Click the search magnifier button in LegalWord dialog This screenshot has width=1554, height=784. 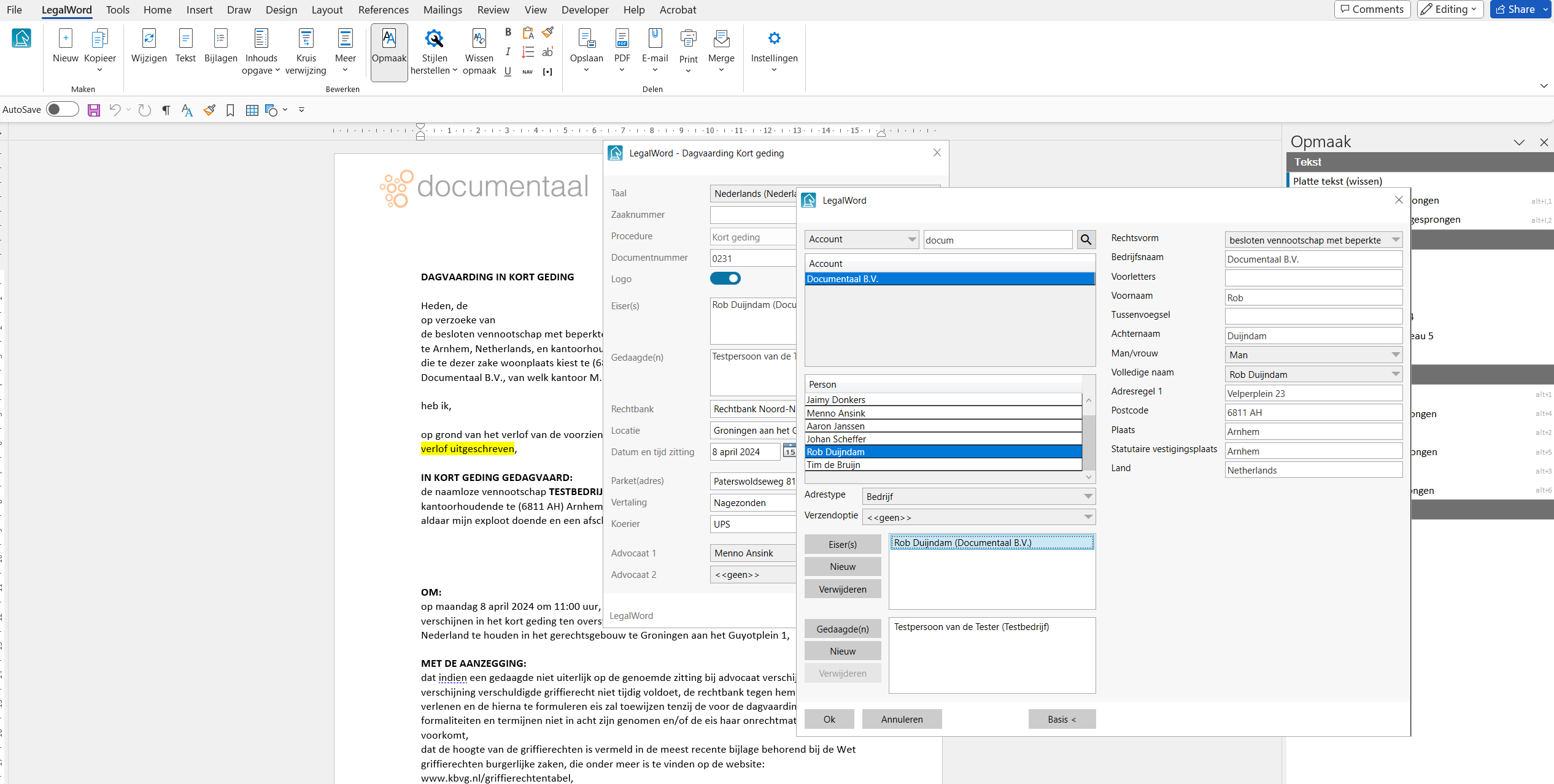1086,240
